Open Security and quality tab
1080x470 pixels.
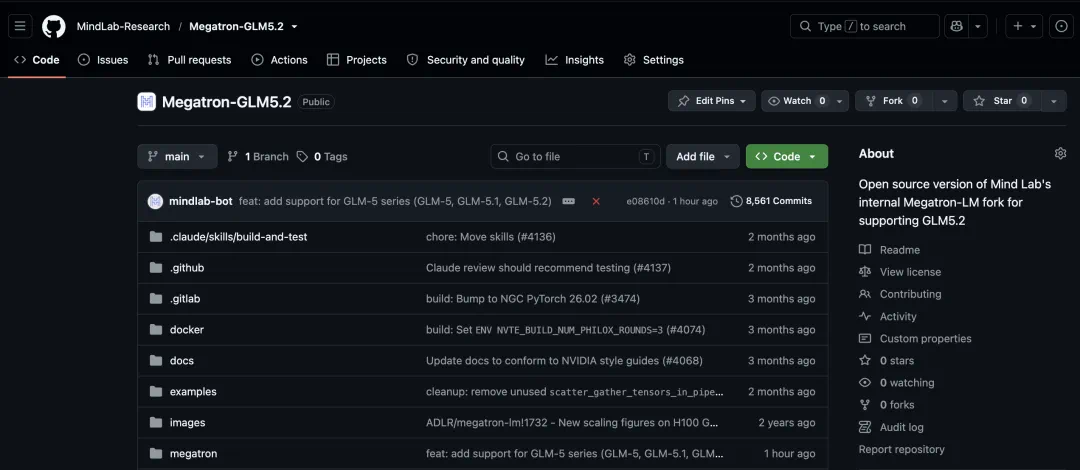(466, 60)
